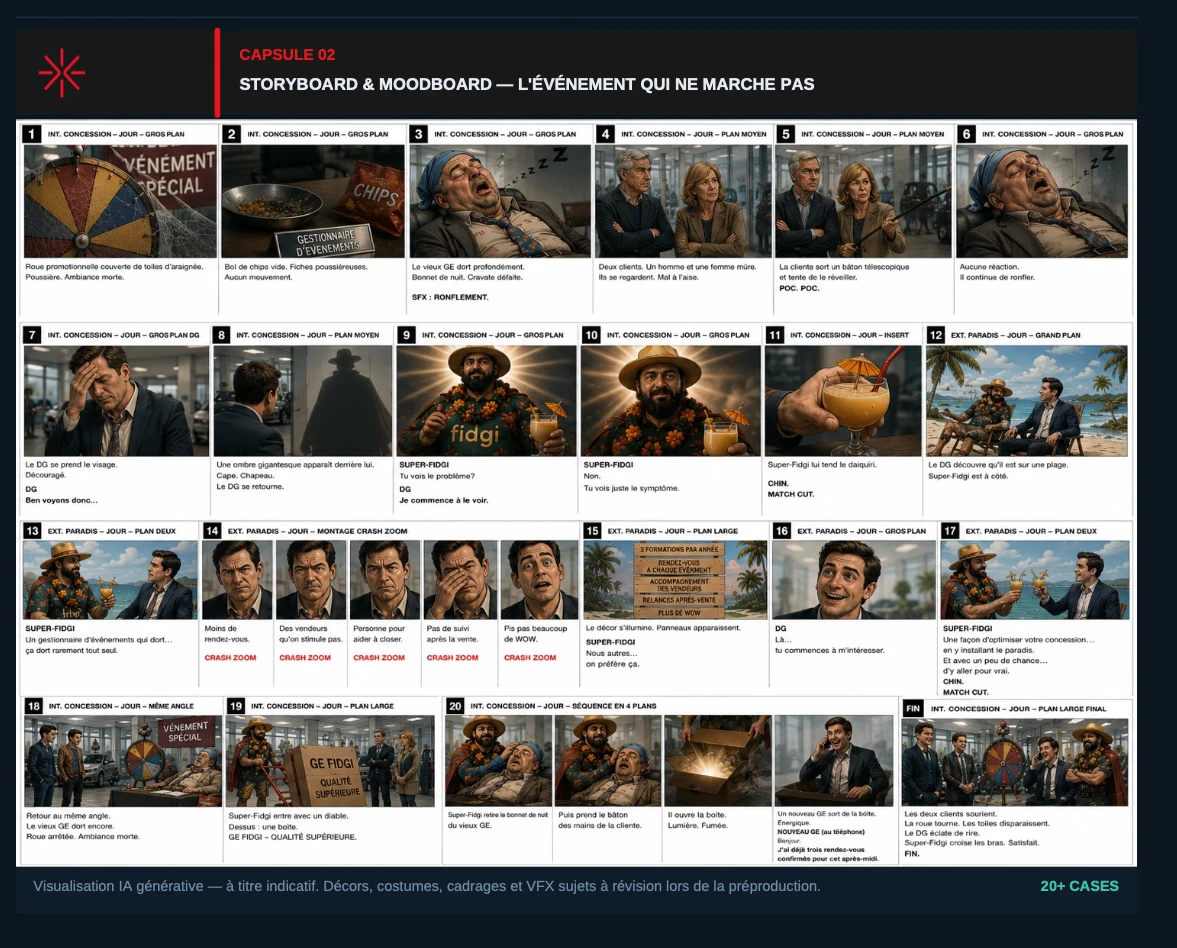Click 'Nous autres… on préfère ça.' text
The width and height of the screenshot is (1177, 948).
point(613,658)
